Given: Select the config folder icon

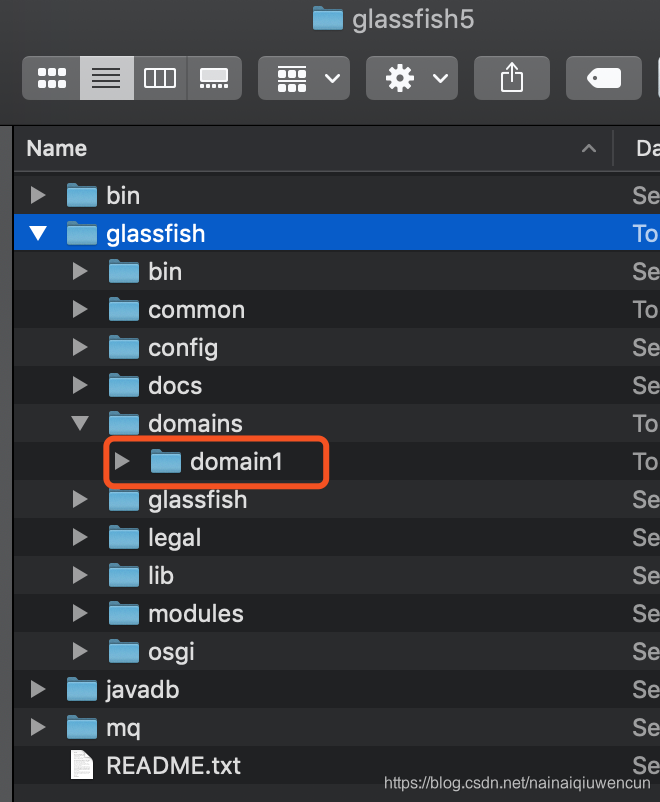Looking at the screenshot, I should pos(124,347).
